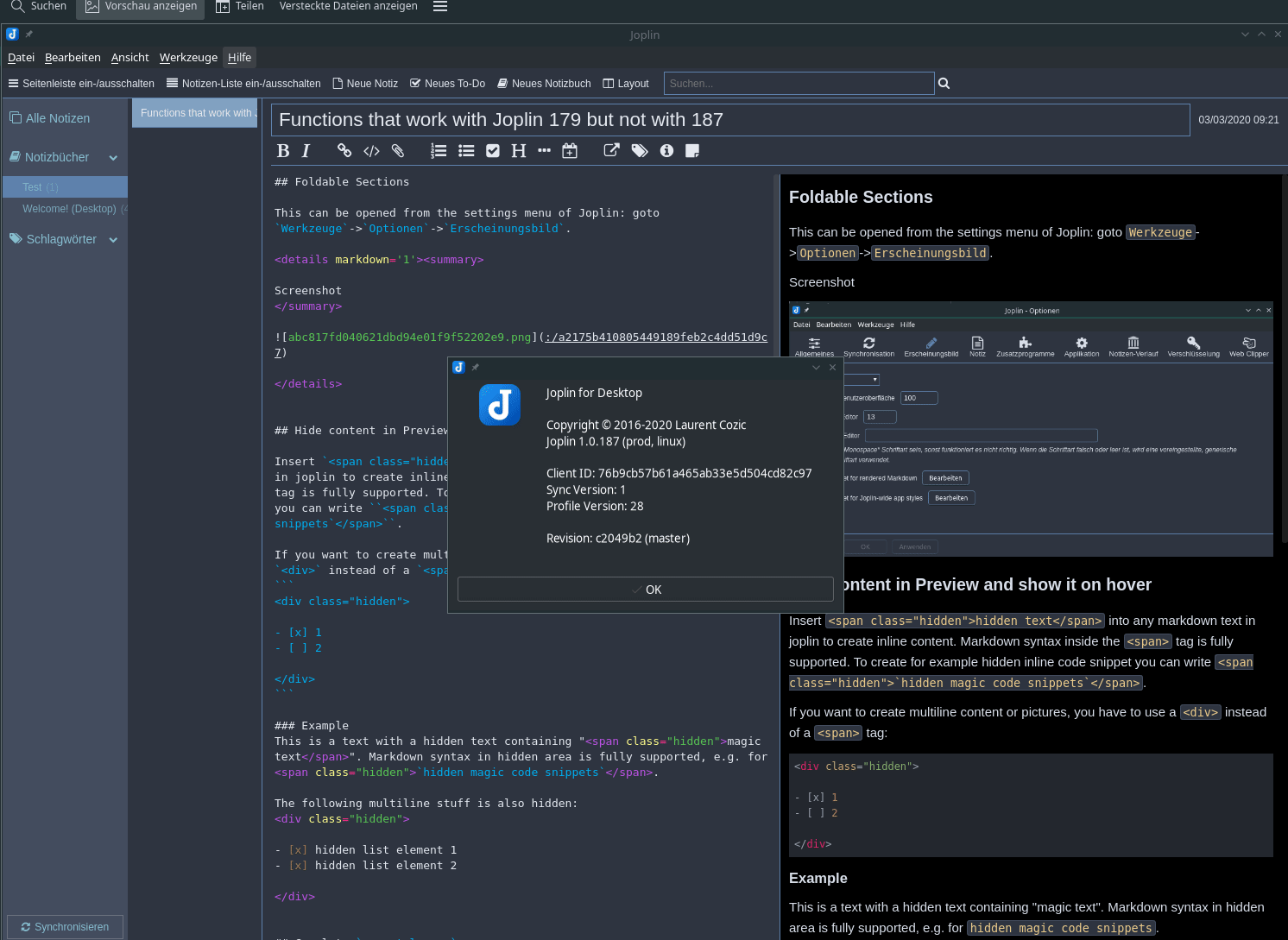Toggle Vorschau anzeigen at the top
This screenshot has height=940, width=1288.
(x=140, y=6)
